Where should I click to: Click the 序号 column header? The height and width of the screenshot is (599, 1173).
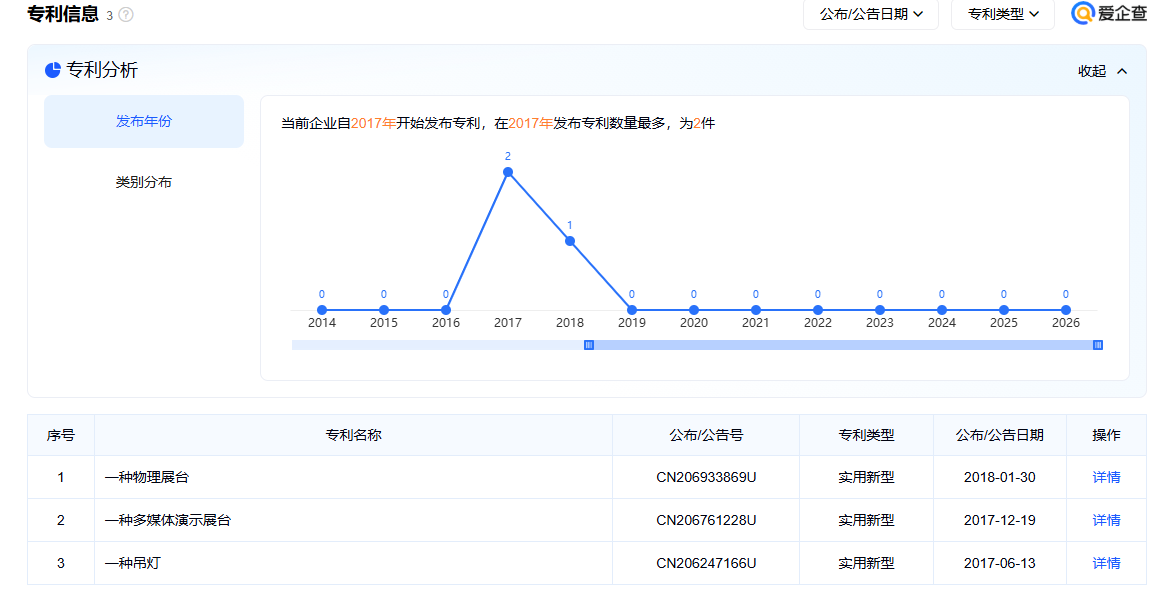tap(61, 435)
